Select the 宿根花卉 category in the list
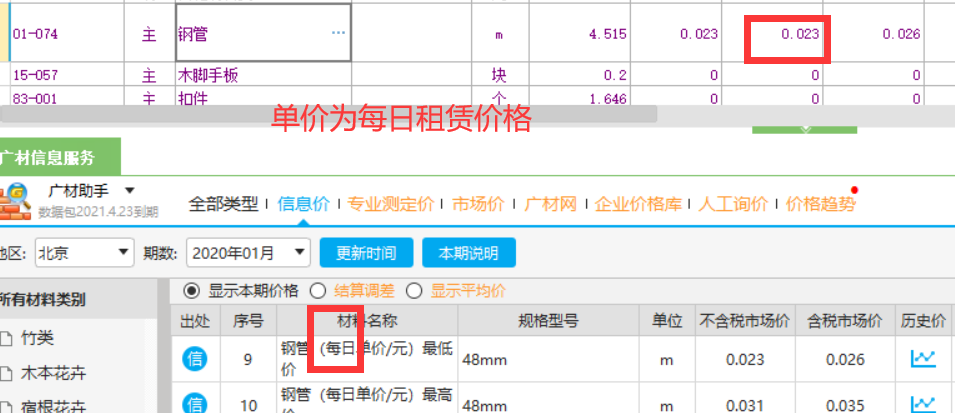 53,406
